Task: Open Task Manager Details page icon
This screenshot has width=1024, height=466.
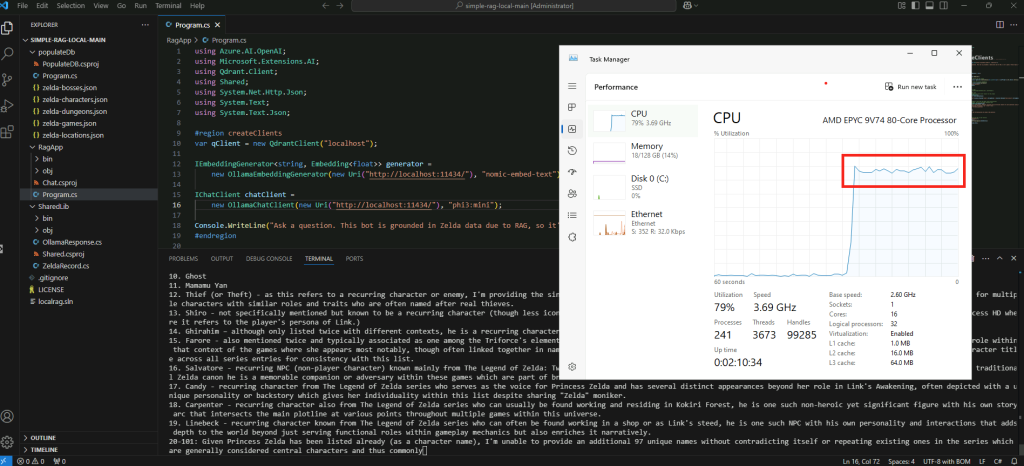Action: (x=572, y=215)
